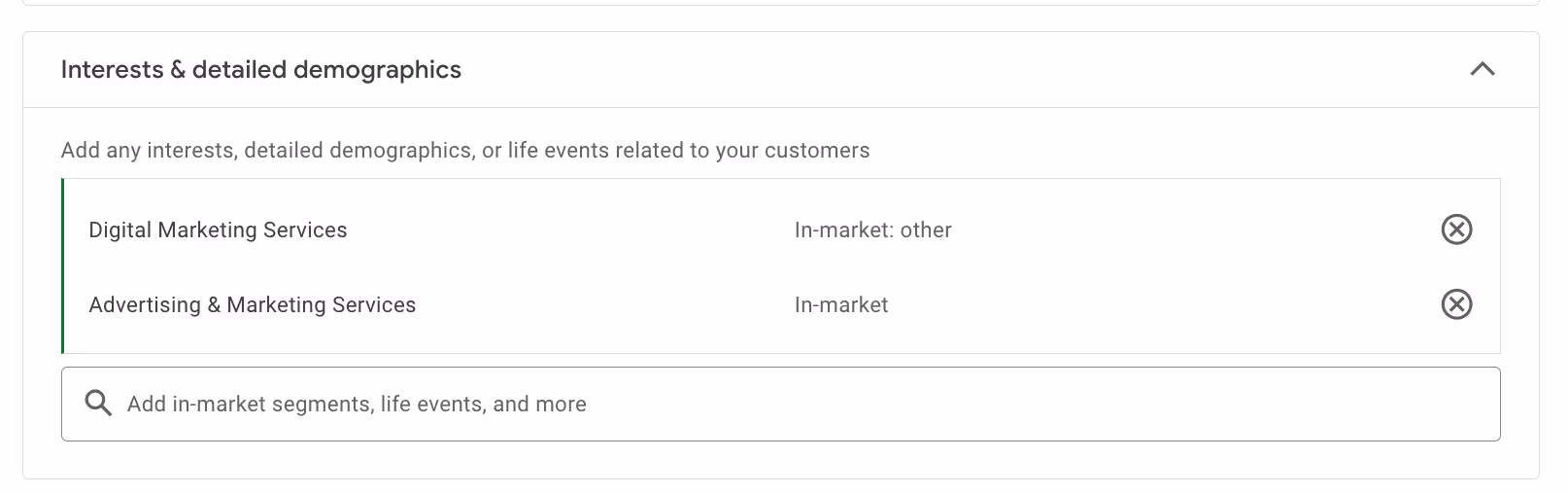Click the empty header area beside section title
This screenshot has height=494, width=1568.
(x=962, y=70)
